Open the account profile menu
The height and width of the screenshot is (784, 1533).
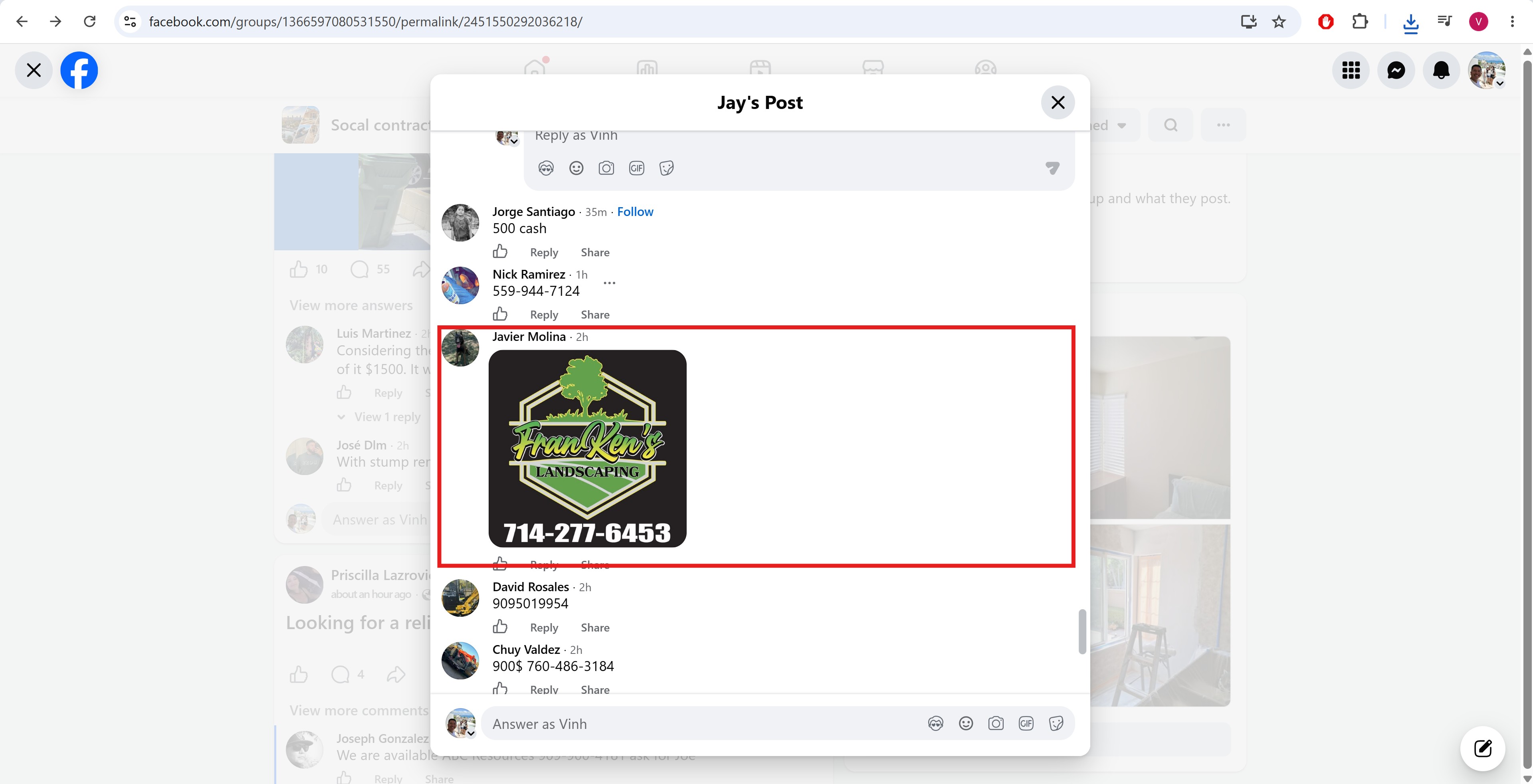[1487, 70]
